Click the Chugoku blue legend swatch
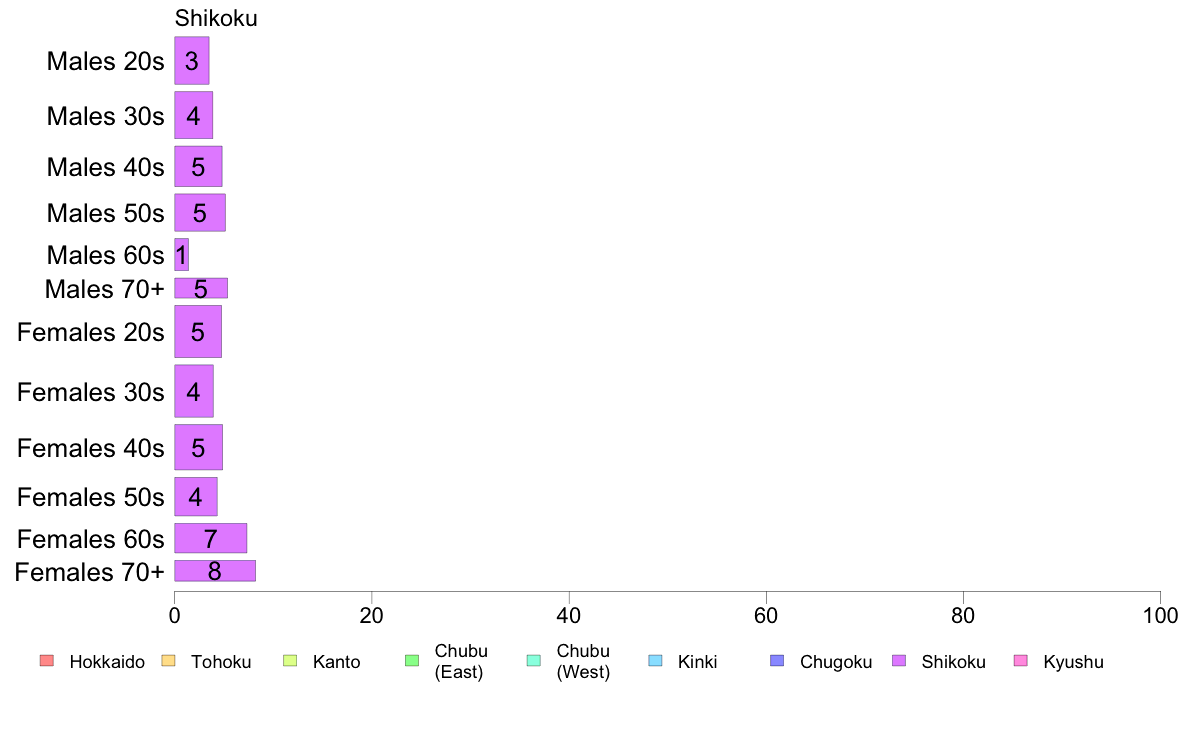This screenshot has width=1188, height=736. 777,661
